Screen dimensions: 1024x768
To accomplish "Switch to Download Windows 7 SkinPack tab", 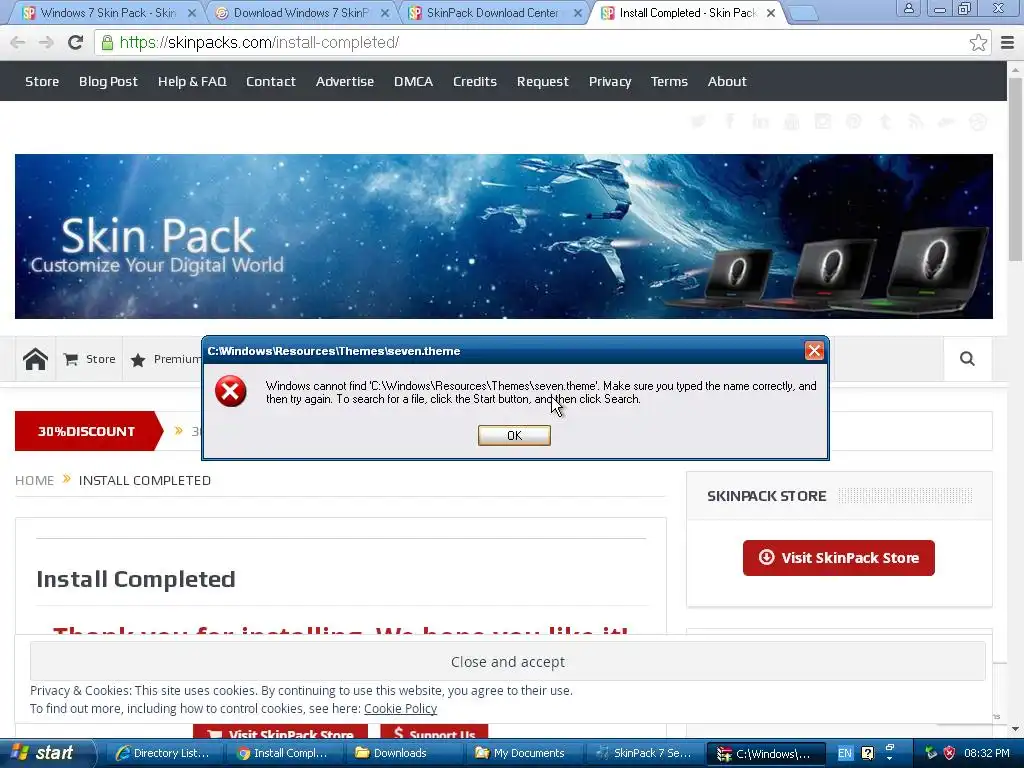I will pos(300,12).
